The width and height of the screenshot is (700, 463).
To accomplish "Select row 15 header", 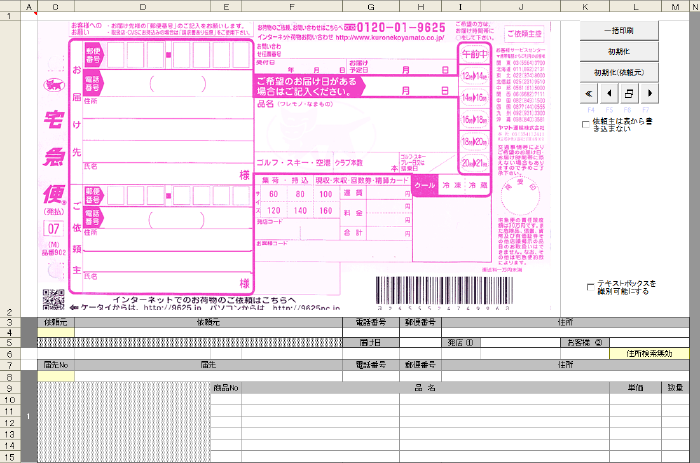I will point(10,457).
